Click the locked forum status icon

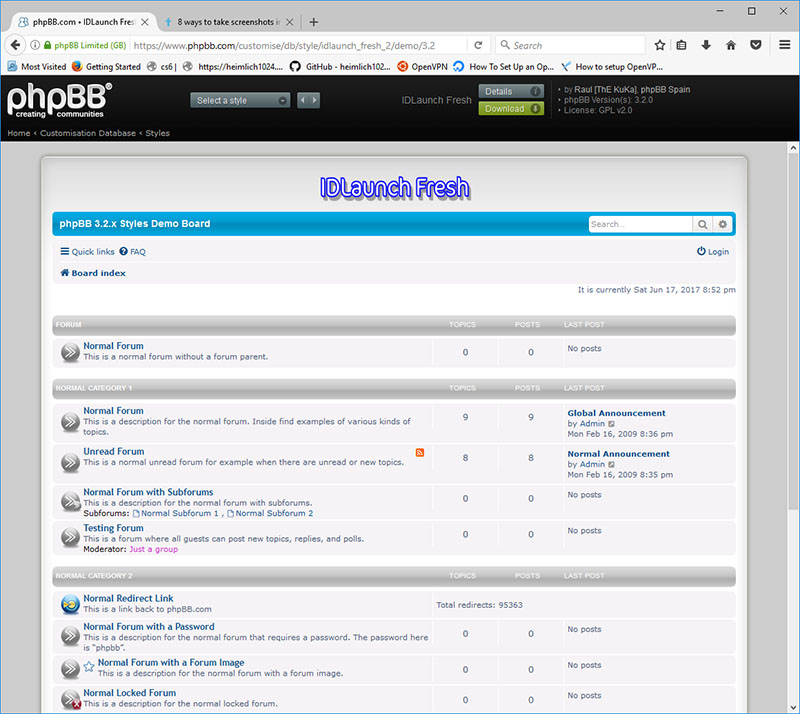click(x=70, y=699)
